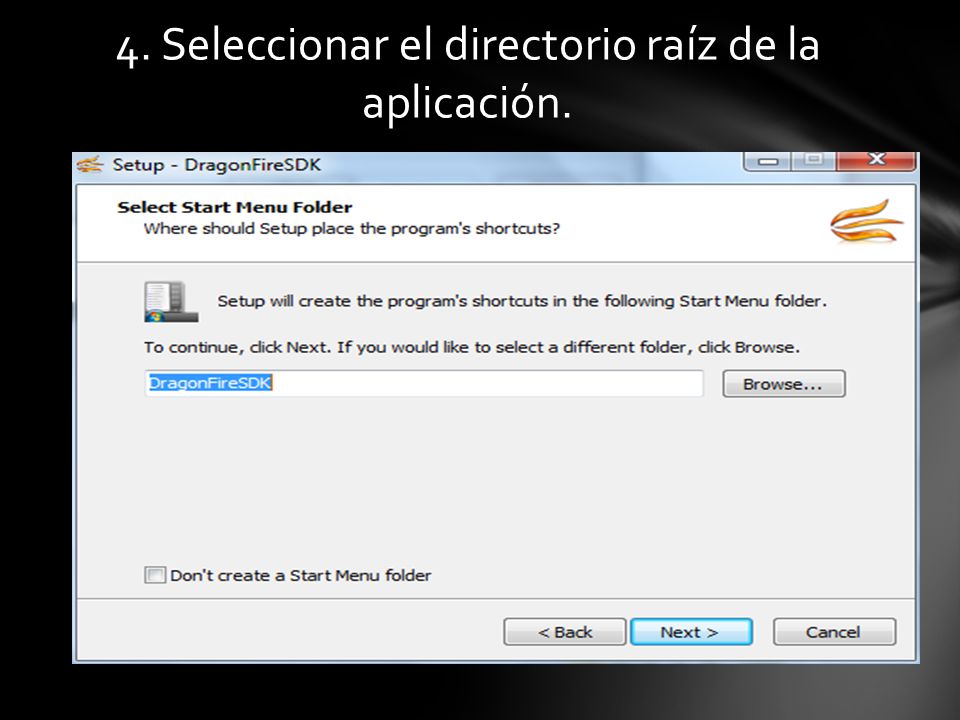Click the DragonFire logo in header
The height and width of the screenshot is (720, 960).
(x=866, y=221)
